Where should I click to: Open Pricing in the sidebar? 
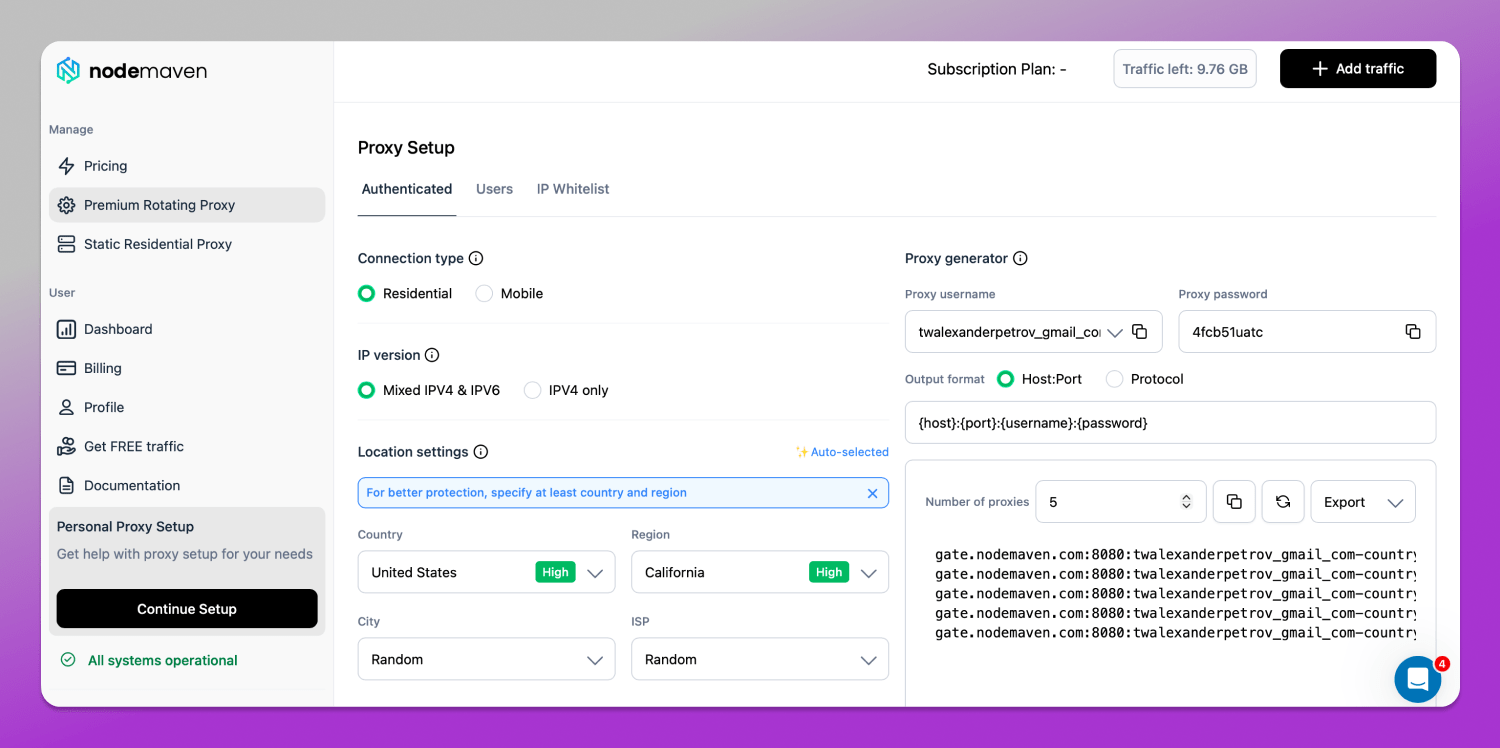pyautogui.click(x=187, y=166)
